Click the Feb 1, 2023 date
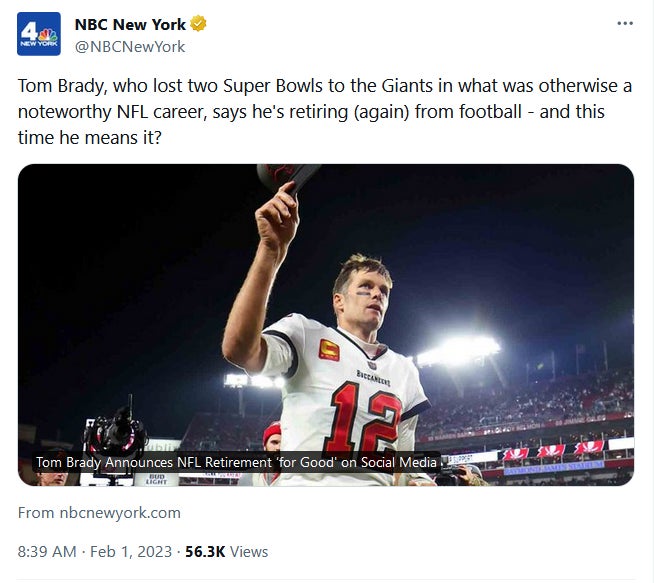Screen dimensions: 654x583 [133, 551]
